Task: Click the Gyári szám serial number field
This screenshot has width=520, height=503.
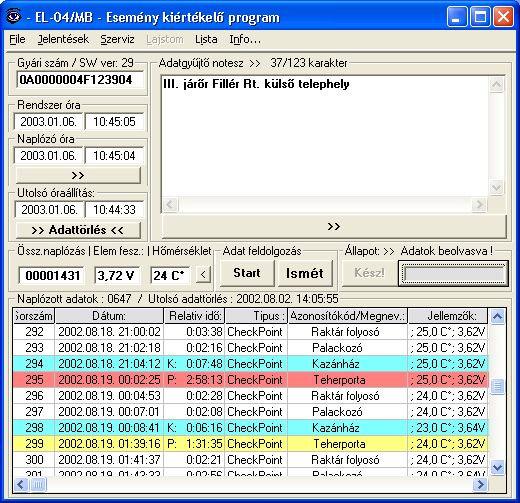Action: tap(80, 80)
